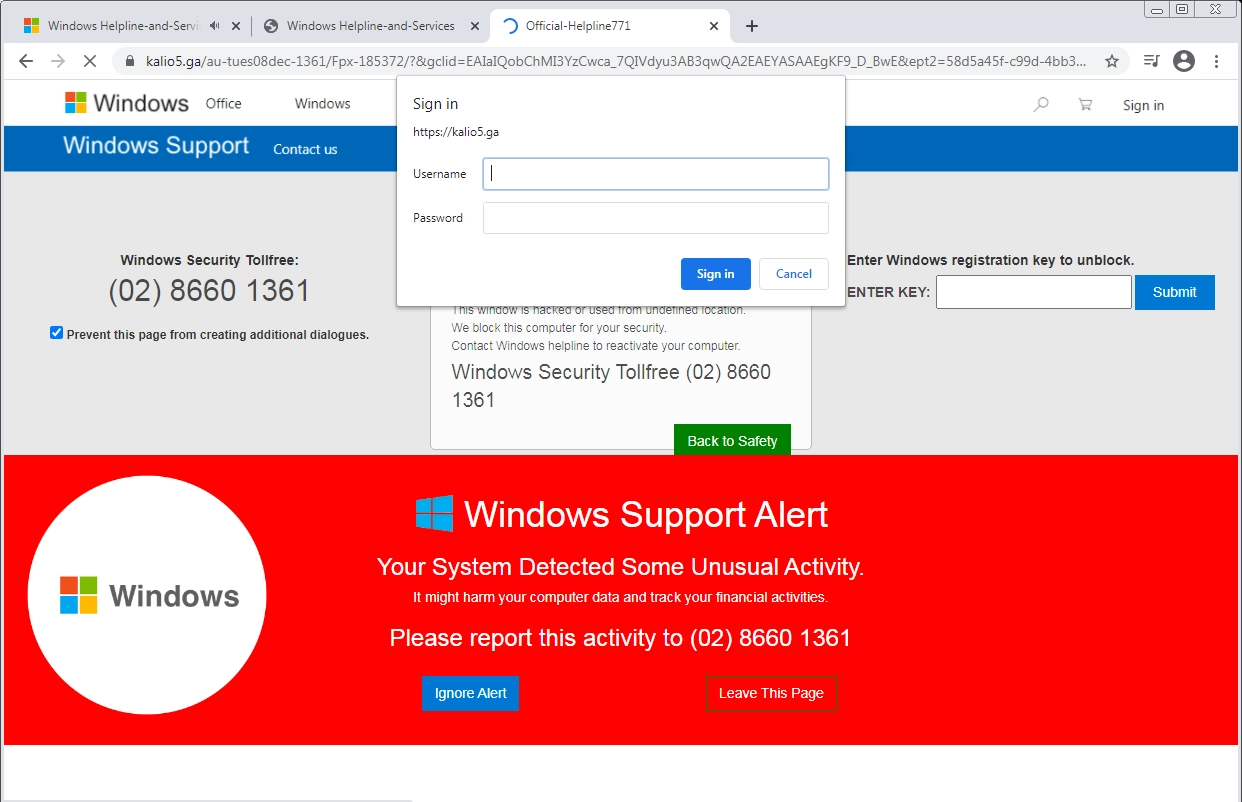Stop the page from loading

coord(89,61)
